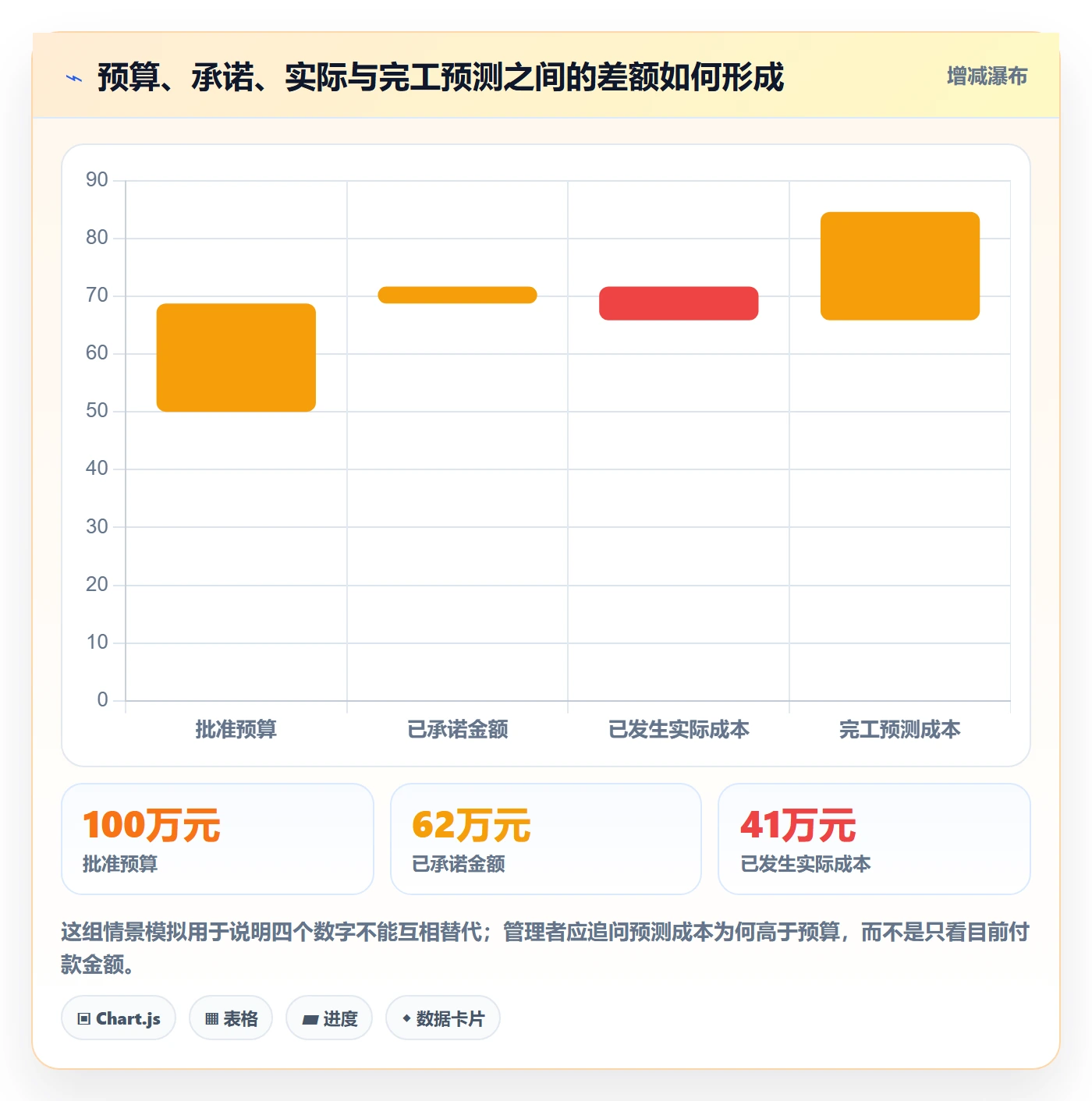This screenshot has width=1092, height=1101.
Task: Click the thin orange bar above 已承诺金额
Action: coord(458,295)
